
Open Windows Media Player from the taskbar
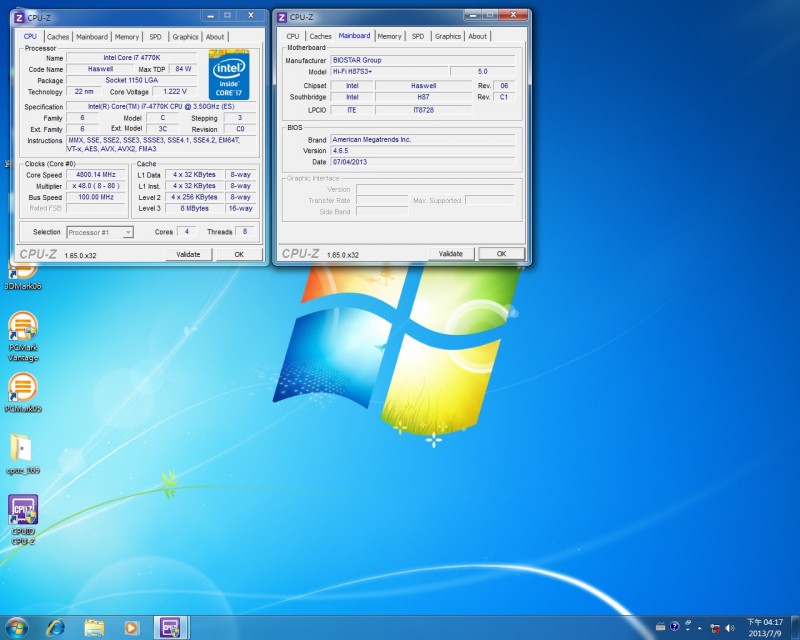(x=131, y=627)
